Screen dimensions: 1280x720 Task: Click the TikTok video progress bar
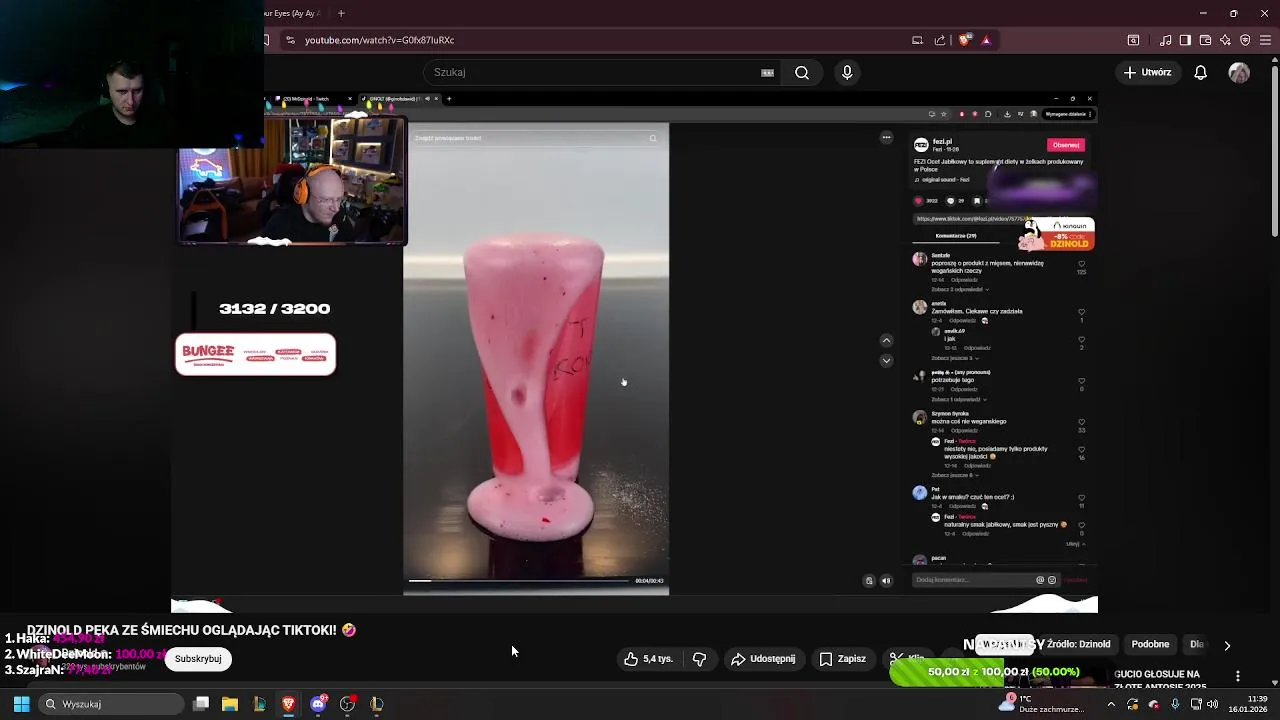coord(520,580)
